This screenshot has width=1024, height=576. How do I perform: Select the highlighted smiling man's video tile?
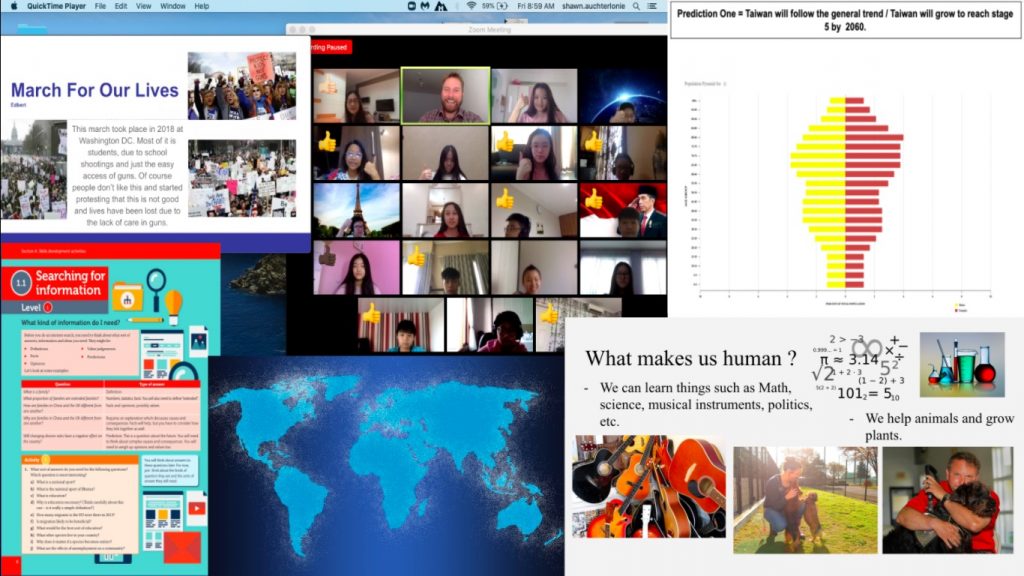coord(445,95)
